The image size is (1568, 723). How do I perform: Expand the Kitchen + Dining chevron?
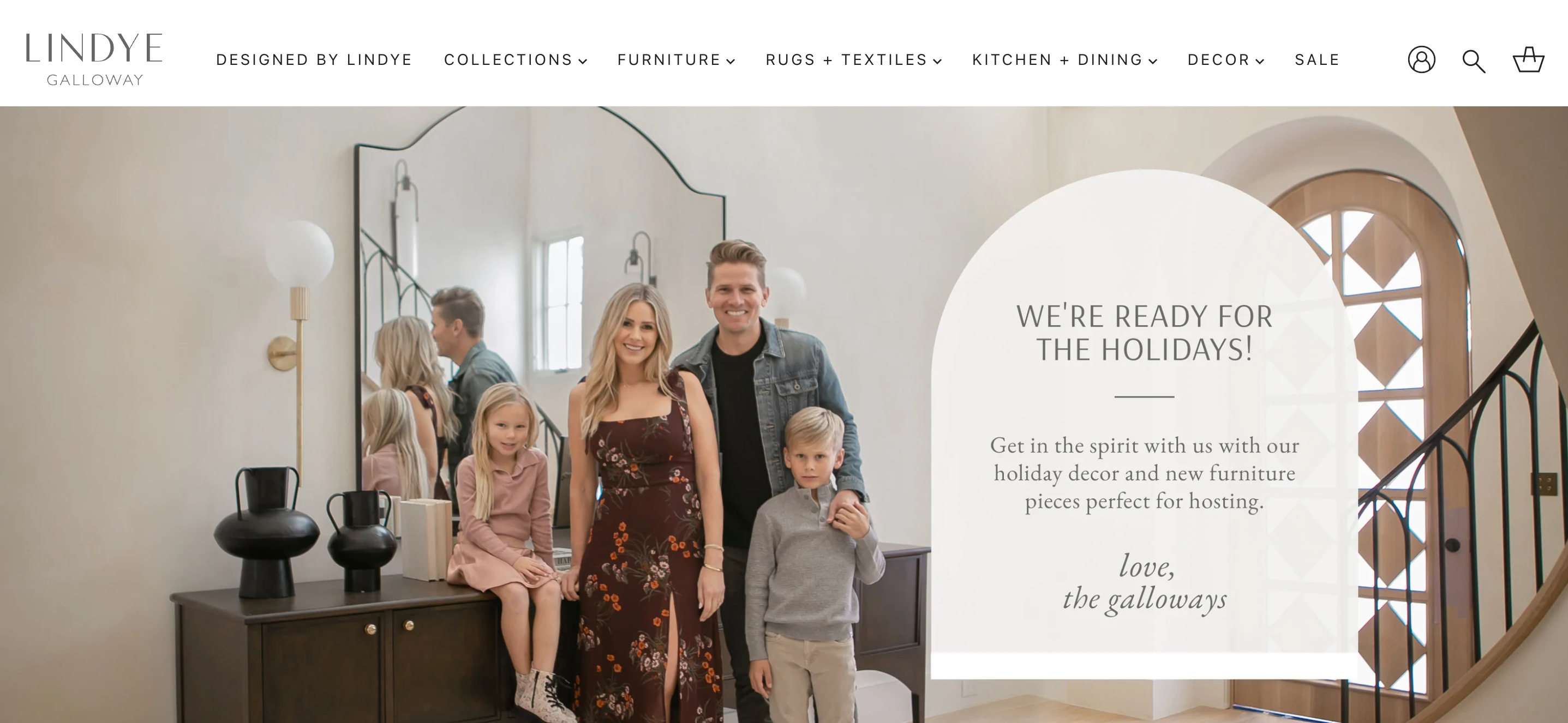1153,62
